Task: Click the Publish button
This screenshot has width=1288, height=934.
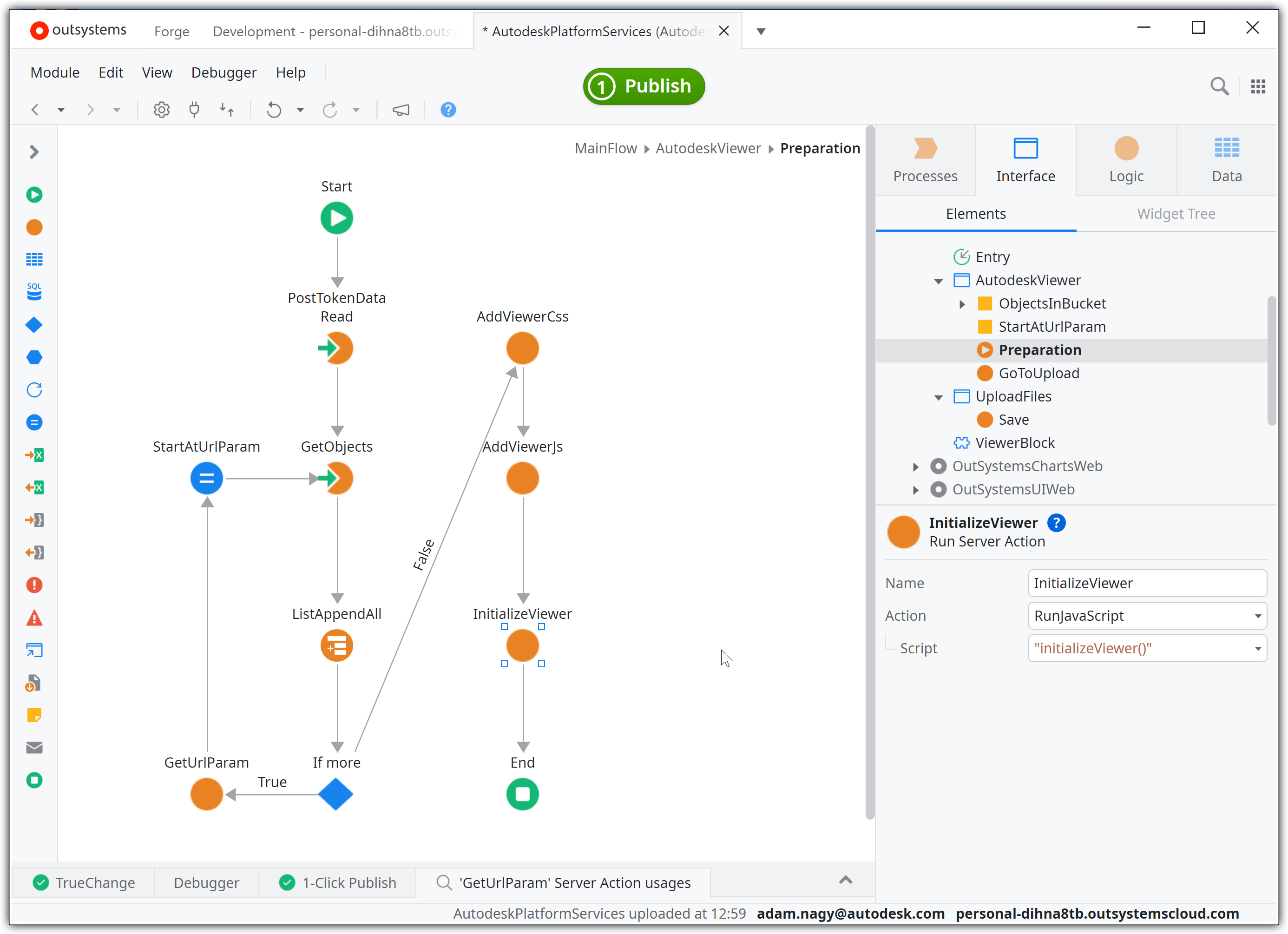Action: tap(643, 85)
